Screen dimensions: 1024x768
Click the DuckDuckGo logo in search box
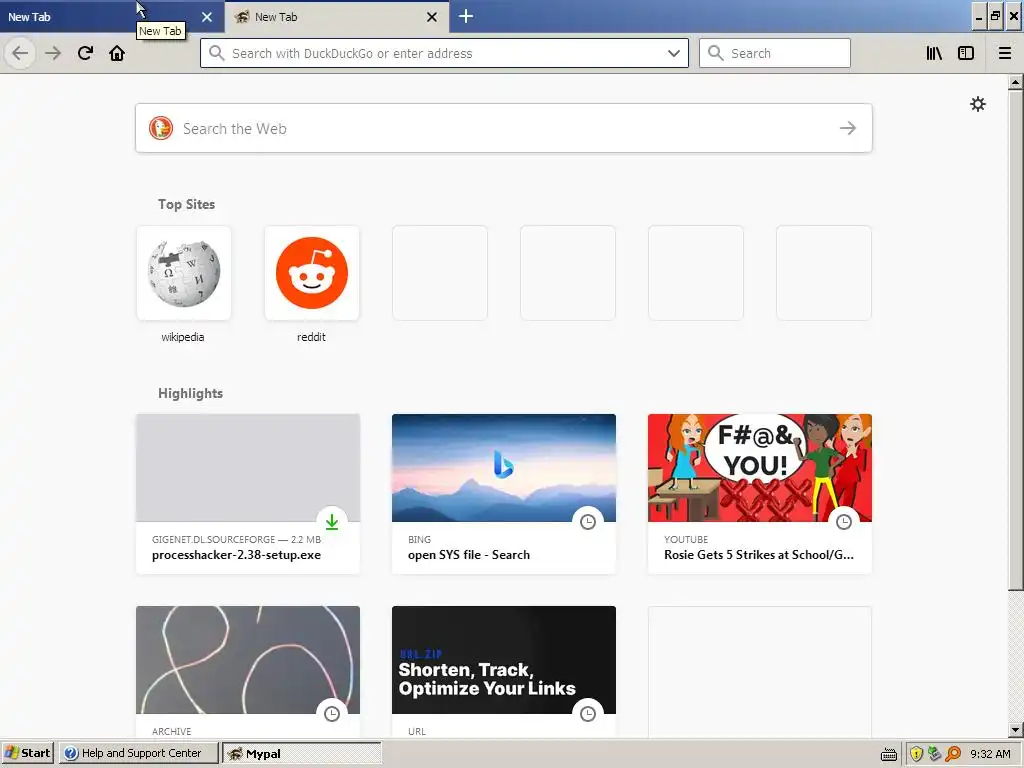(x=161, y=128)
